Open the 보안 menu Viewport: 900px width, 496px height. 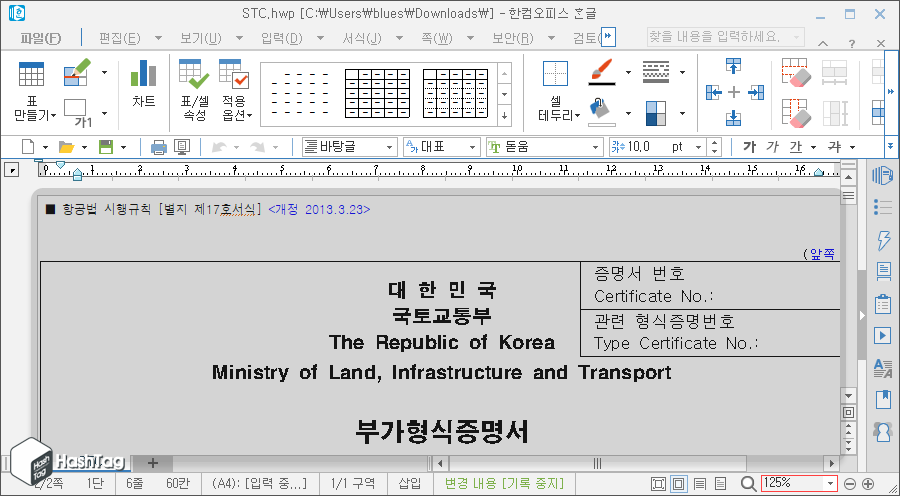(513, 38)
